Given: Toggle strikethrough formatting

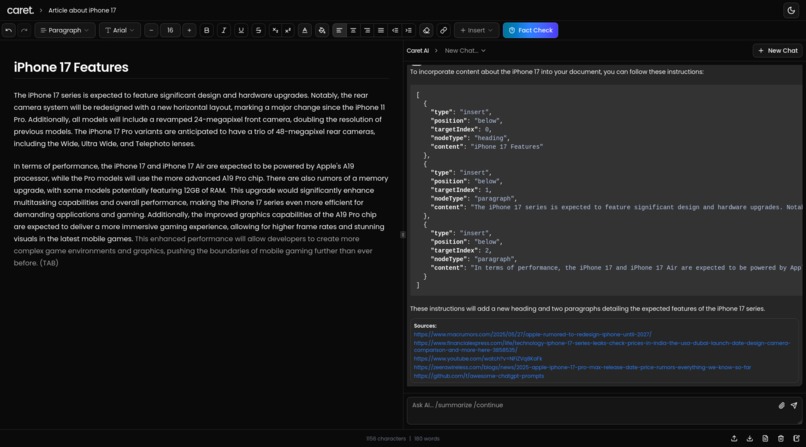Looking at the screenshot, I should [259, 30].
